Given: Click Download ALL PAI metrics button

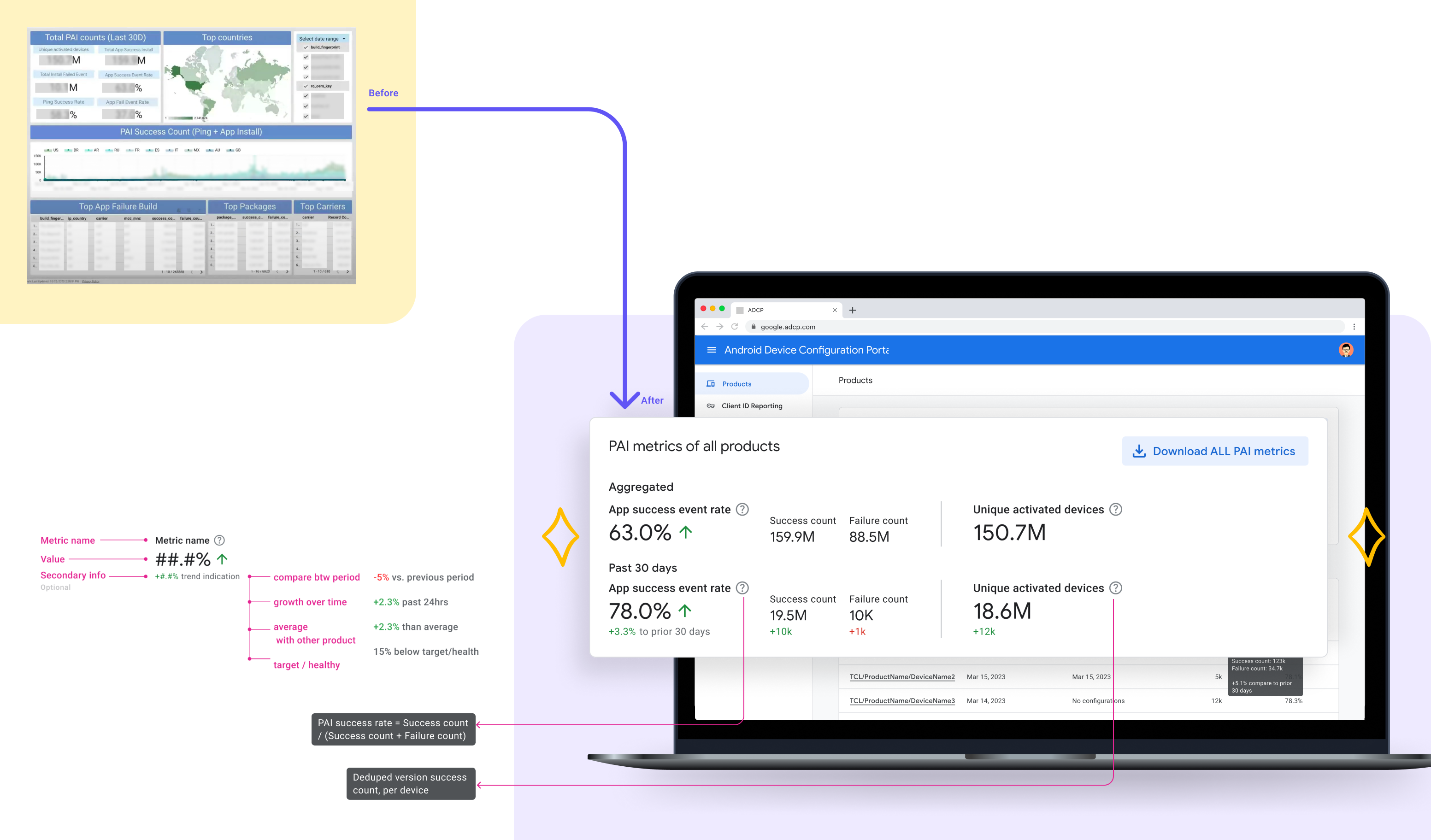Looking at the screenshot, I should [1215, 451].
